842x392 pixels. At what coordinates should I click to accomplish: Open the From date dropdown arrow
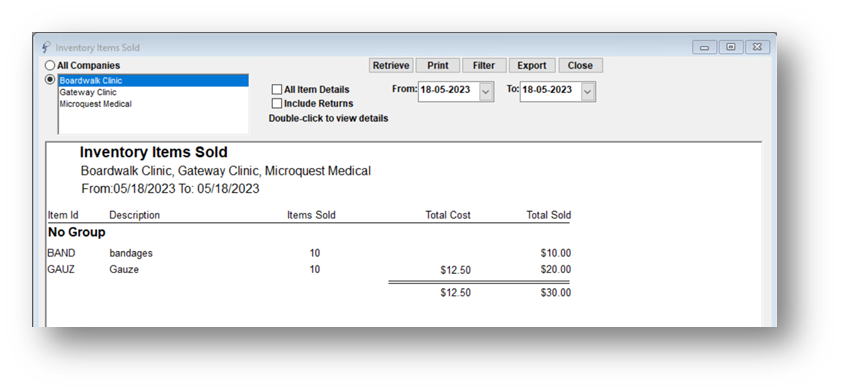click(486, 92)
